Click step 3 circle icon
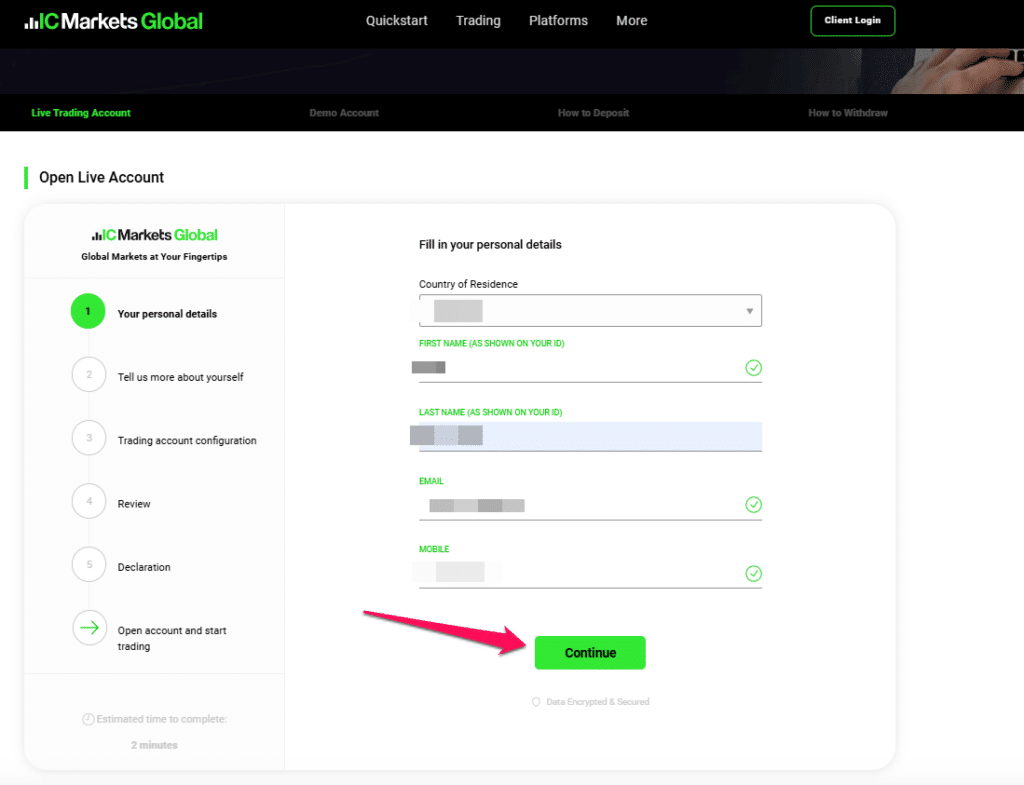Image resolution: width=1024 pixels, height=785 pixels. tap(89, 438)
